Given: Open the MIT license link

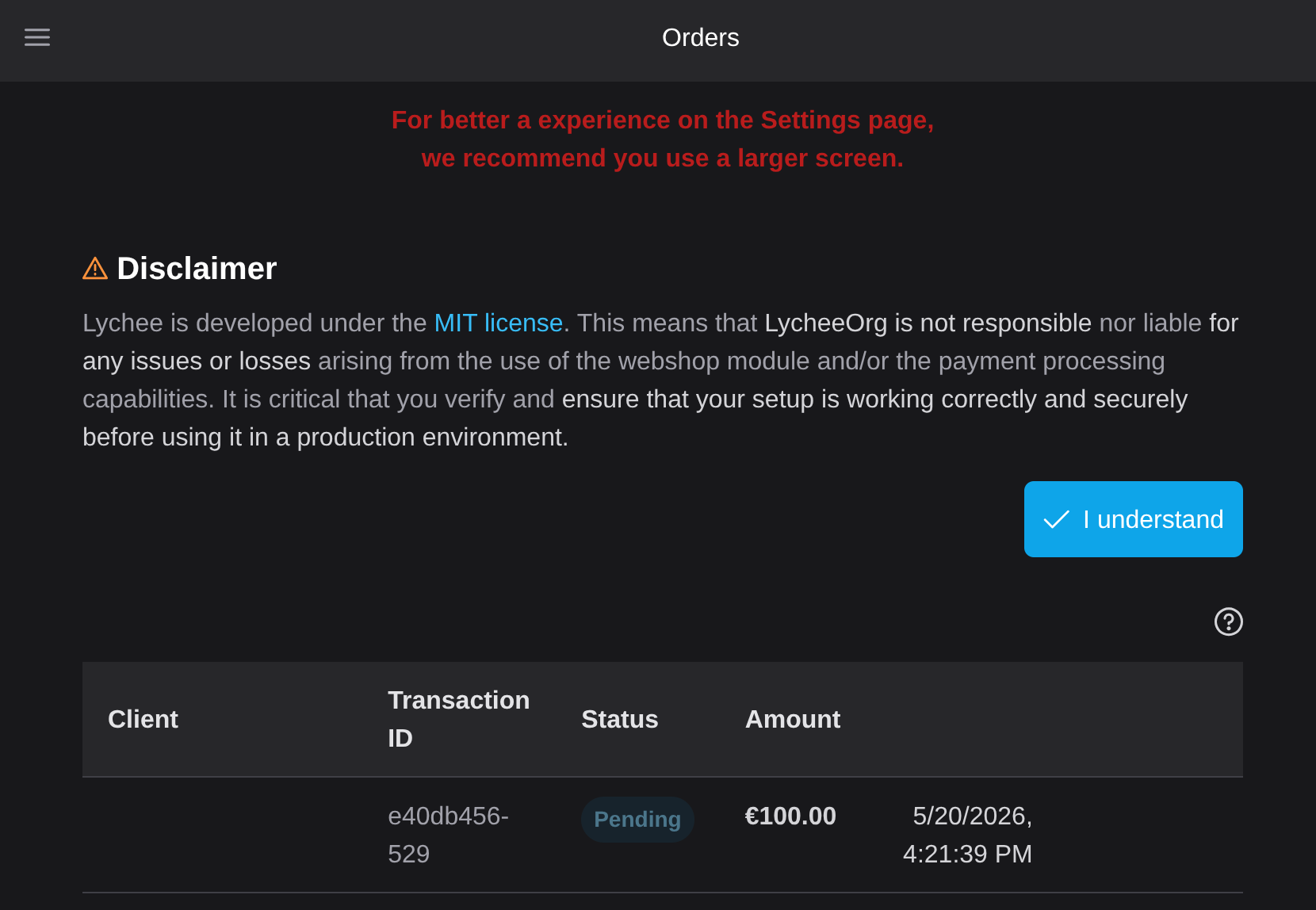Looking at the screenshot, I should pos(499,323).
